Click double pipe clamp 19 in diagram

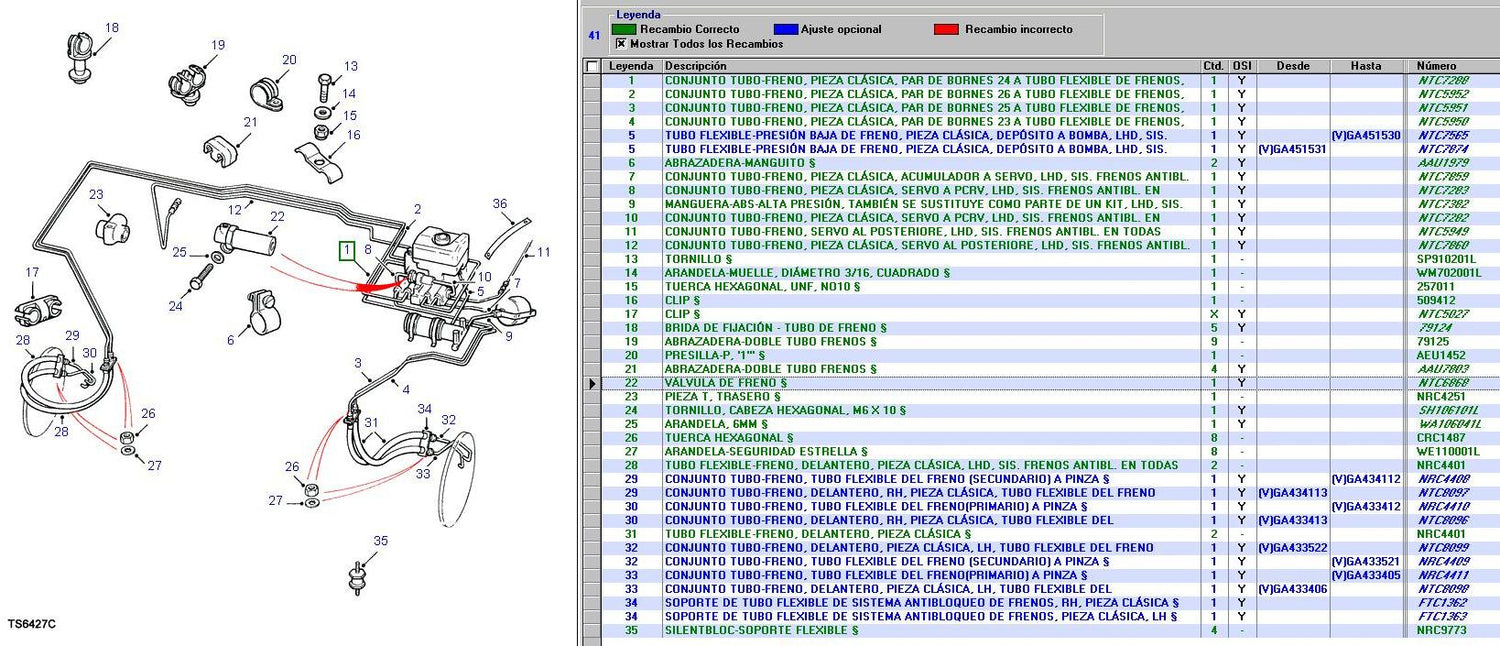tap(186, 81)
